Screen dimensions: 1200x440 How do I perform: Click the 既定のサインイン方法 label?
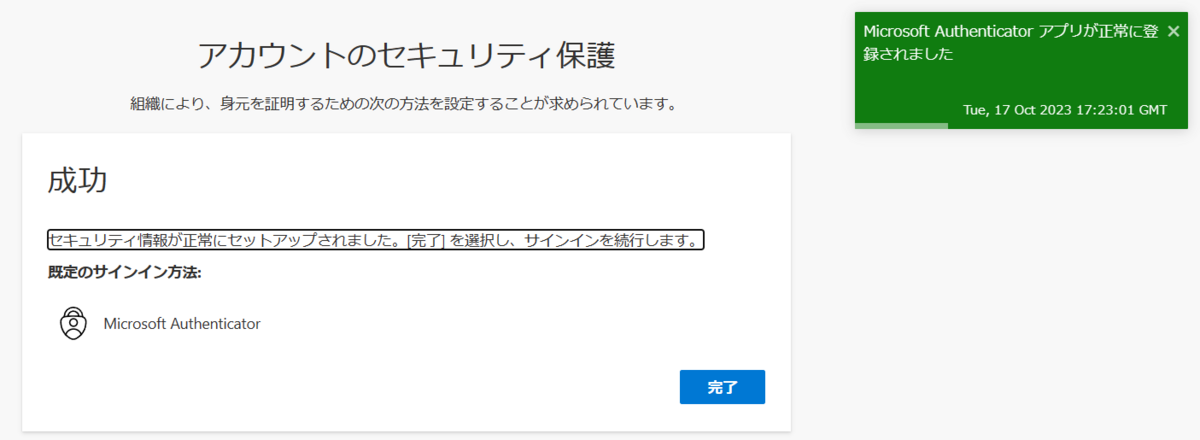125,272
